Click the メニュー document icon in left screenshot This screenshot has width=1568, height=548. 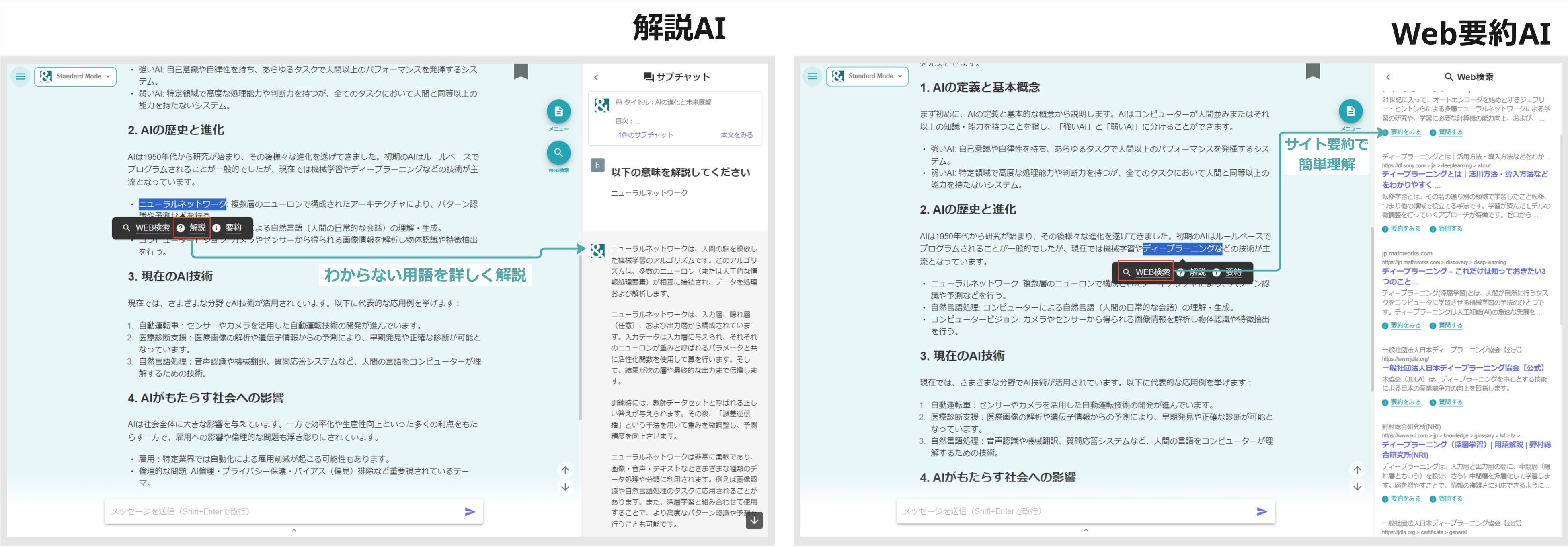tap(558, 111)
